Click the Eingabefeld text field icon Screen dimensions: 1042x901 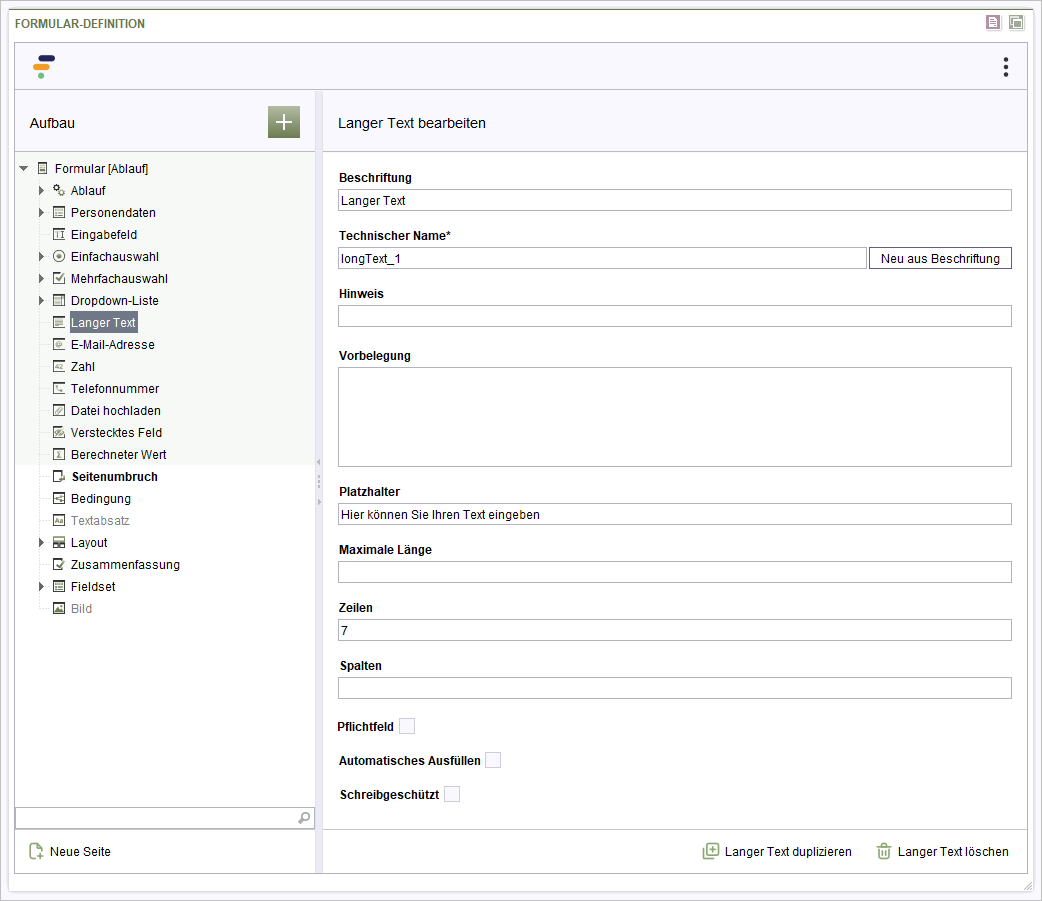pyautogui.click(x=59, y=234)
